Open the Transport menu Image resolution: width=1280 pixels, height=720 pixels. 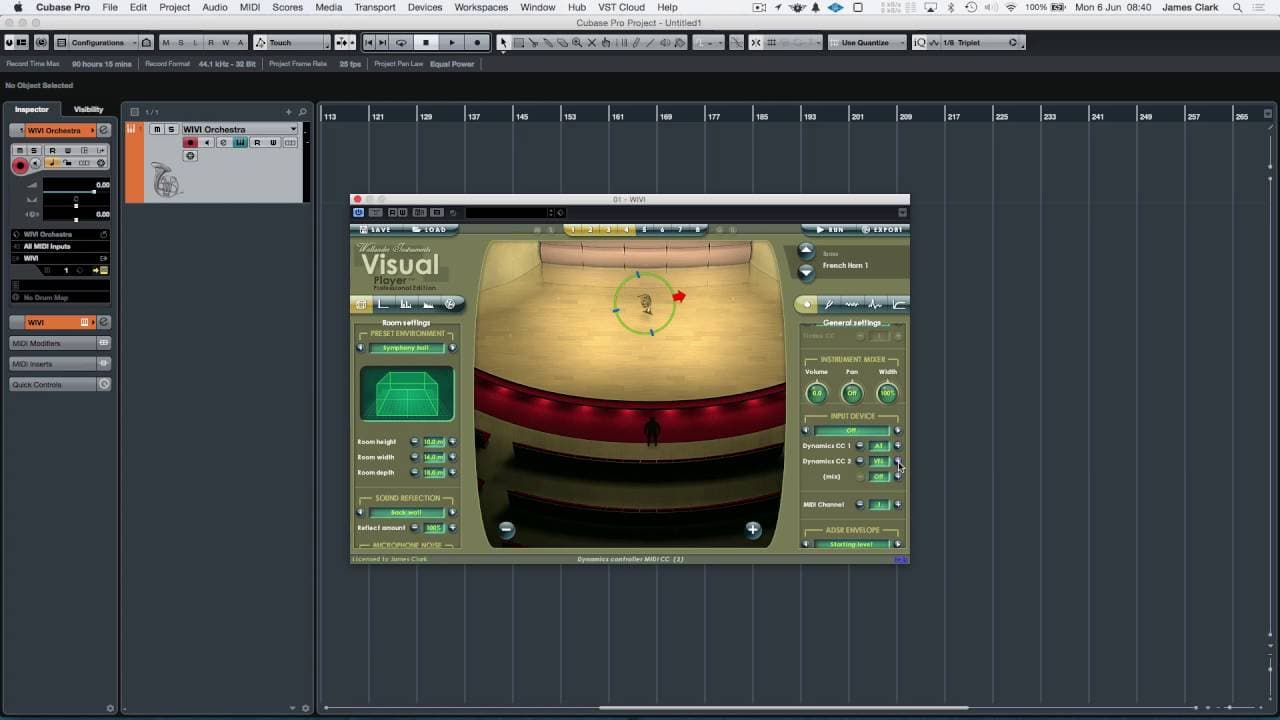coord(375,7)
